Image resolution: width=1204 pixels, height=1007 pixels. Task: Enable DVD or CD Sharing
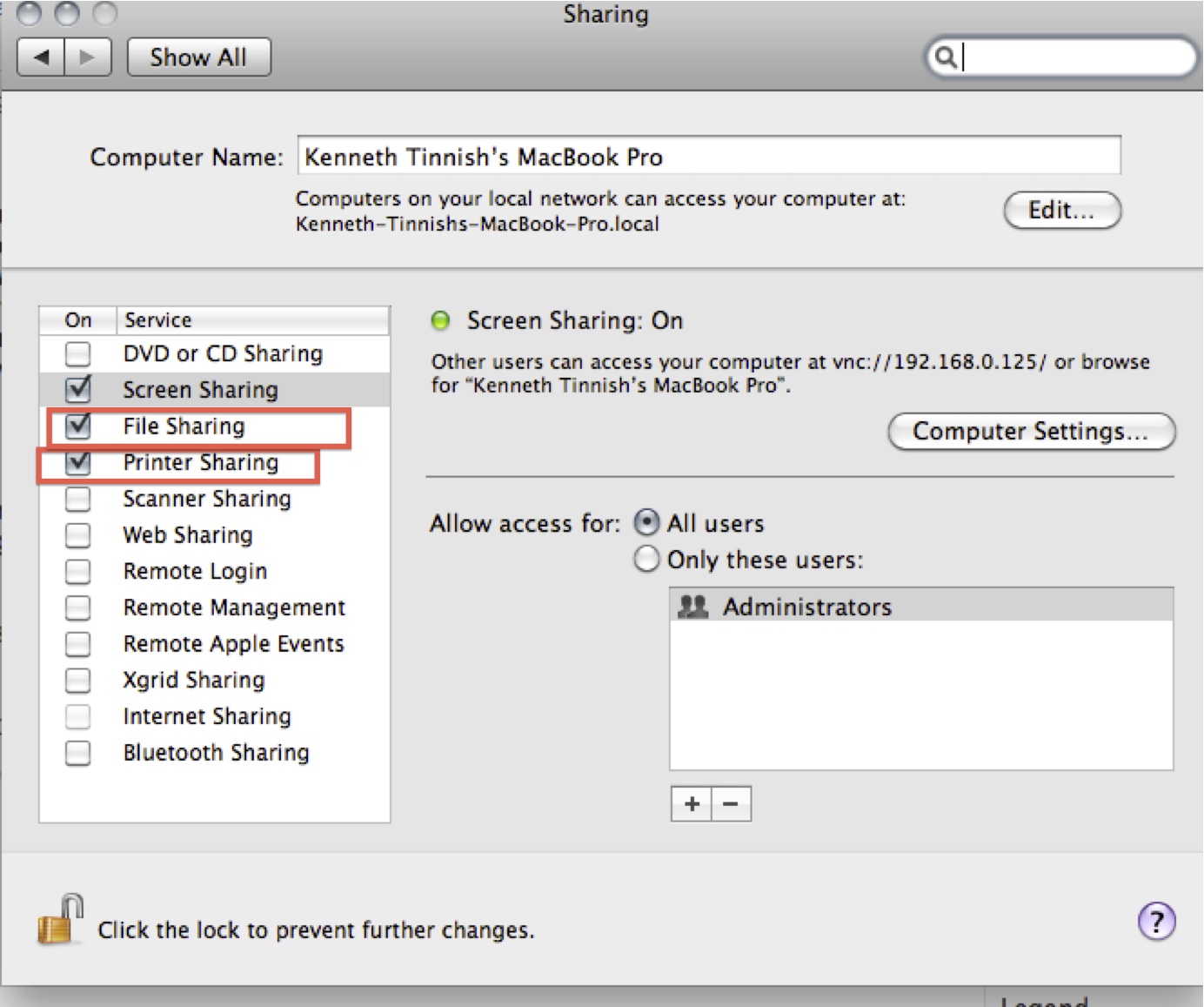point(77,354)
